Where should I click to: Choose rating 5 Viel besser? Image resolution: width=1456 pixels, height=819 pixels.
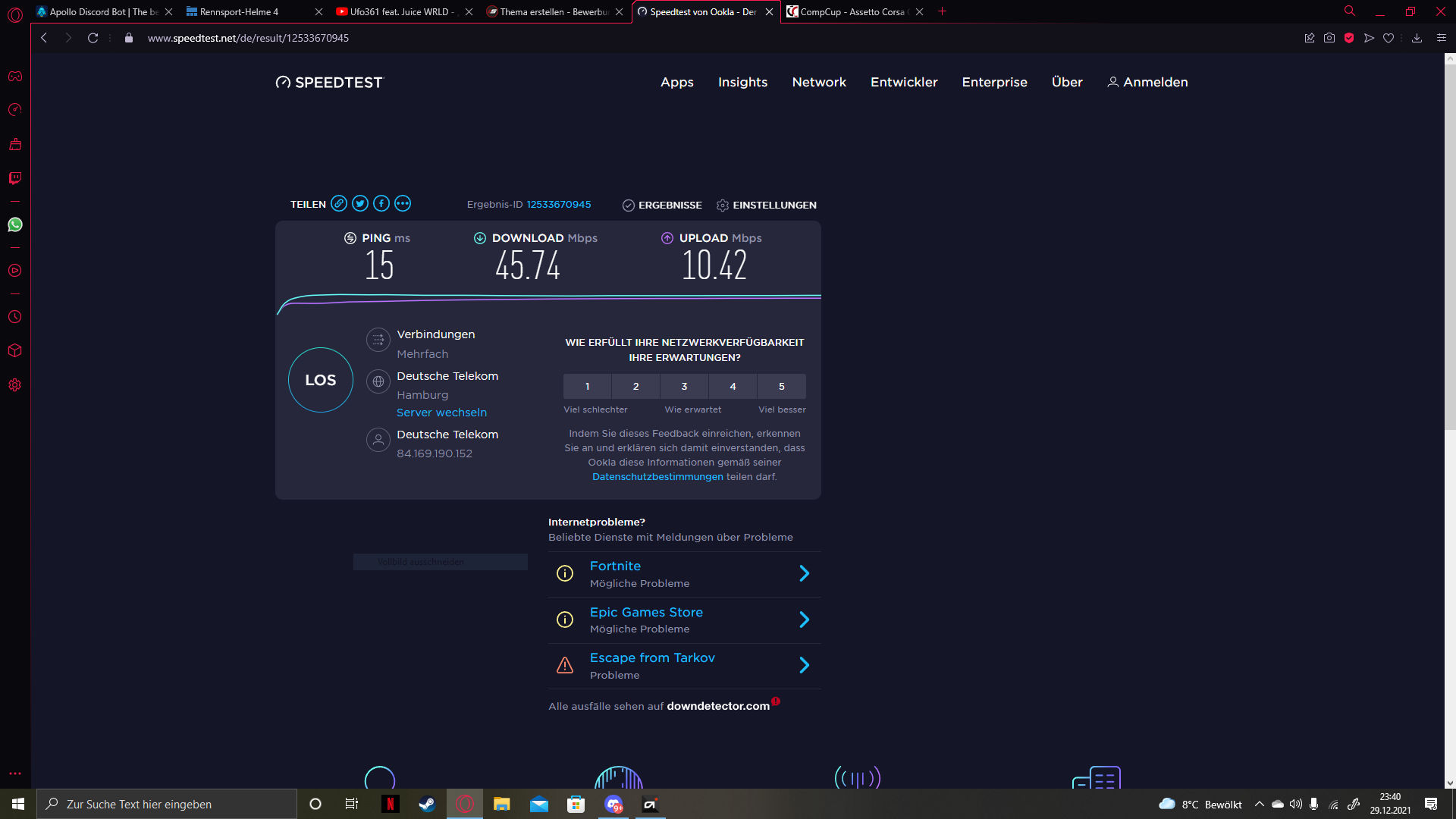(781, 386)
